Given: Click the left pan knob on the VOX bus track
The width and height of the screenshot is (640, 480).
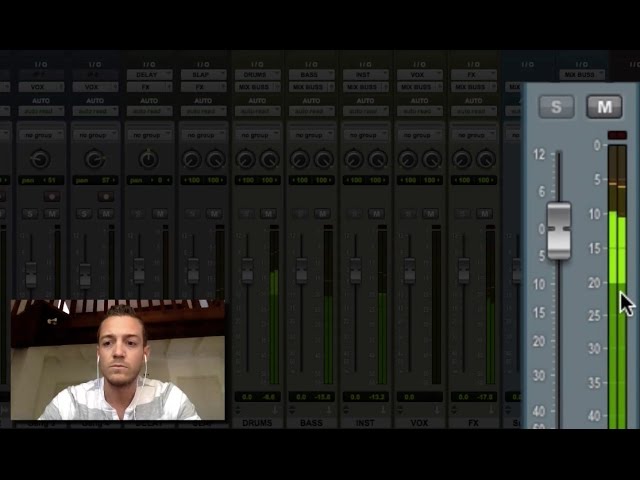Looking at the screenshot, I should pyautogui.click(x=408, y=159).
